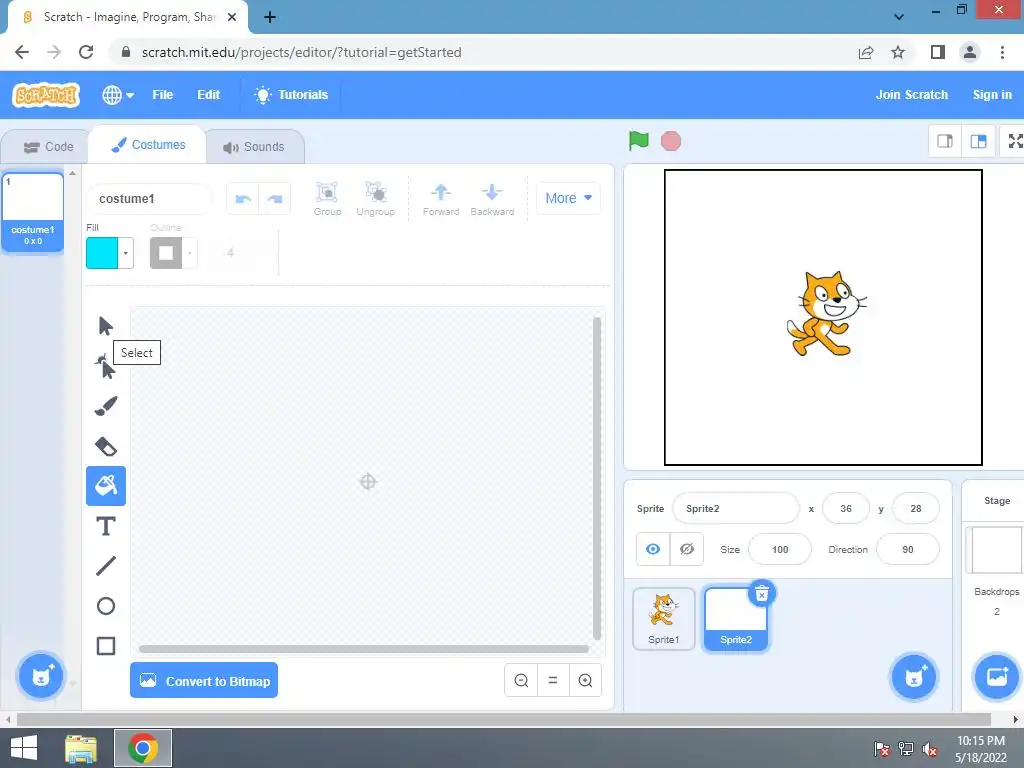The width and height of the screenshot is (1024, 768).
Task: Switch to the Sounds tab
Action: click(x=254, y=147)
